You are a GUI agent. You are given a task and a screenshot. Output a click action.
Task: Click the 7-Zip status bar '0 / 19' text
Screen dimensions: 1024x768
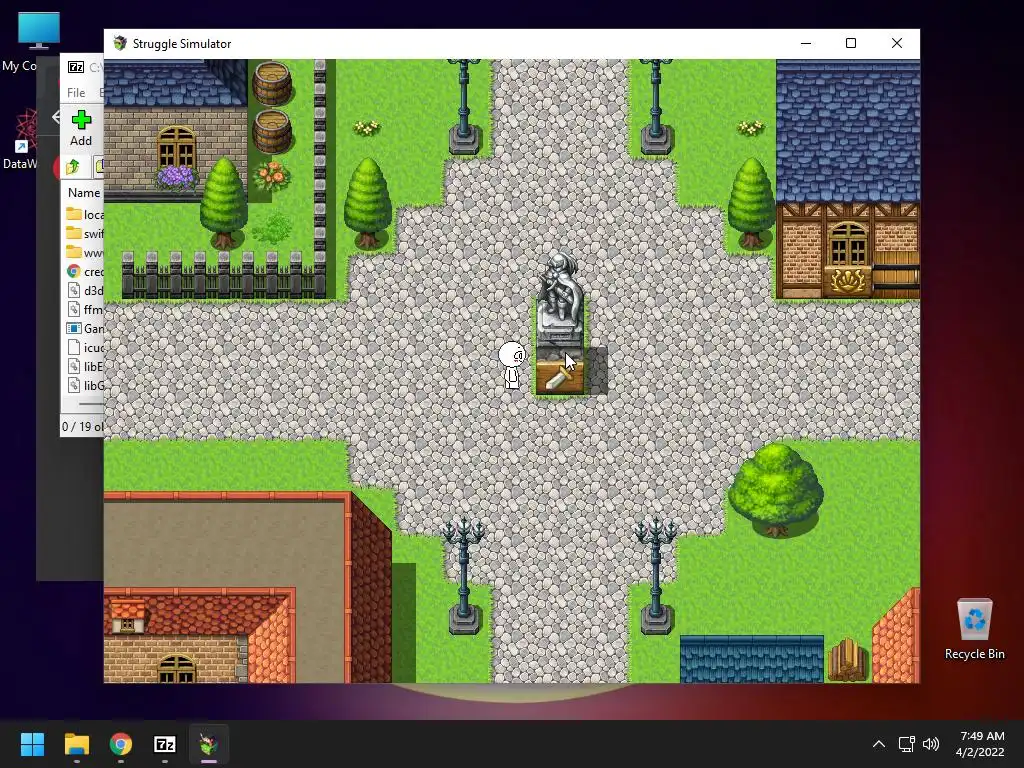click(82, 426)
